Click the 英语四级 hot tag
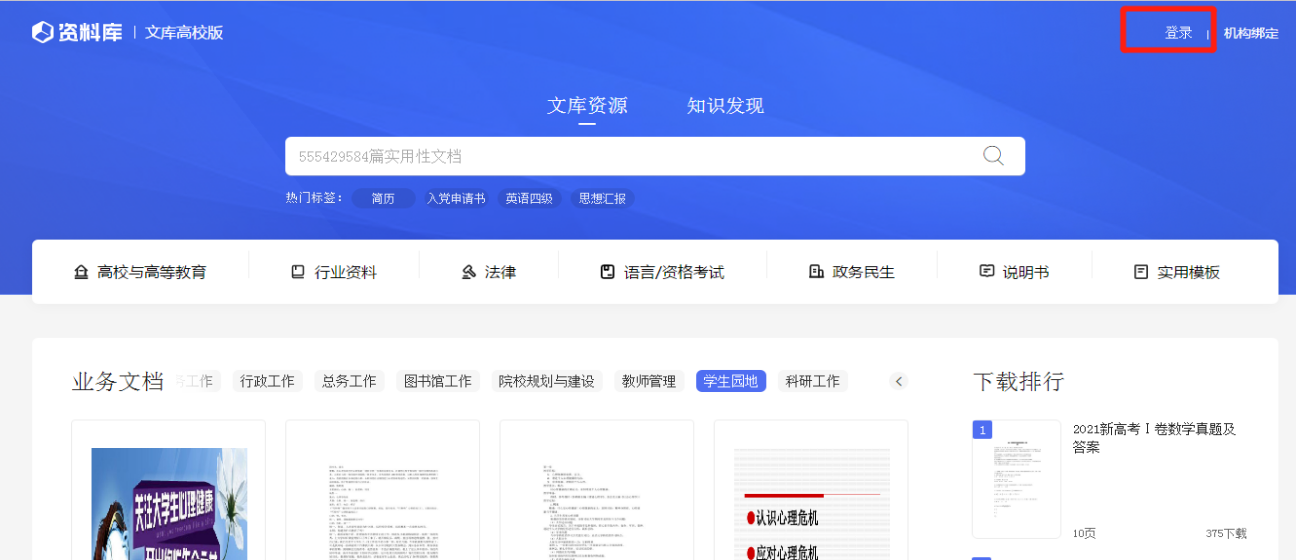Image resolution: width=1296 pixels, height=560 pixels. tap(530, 199)
